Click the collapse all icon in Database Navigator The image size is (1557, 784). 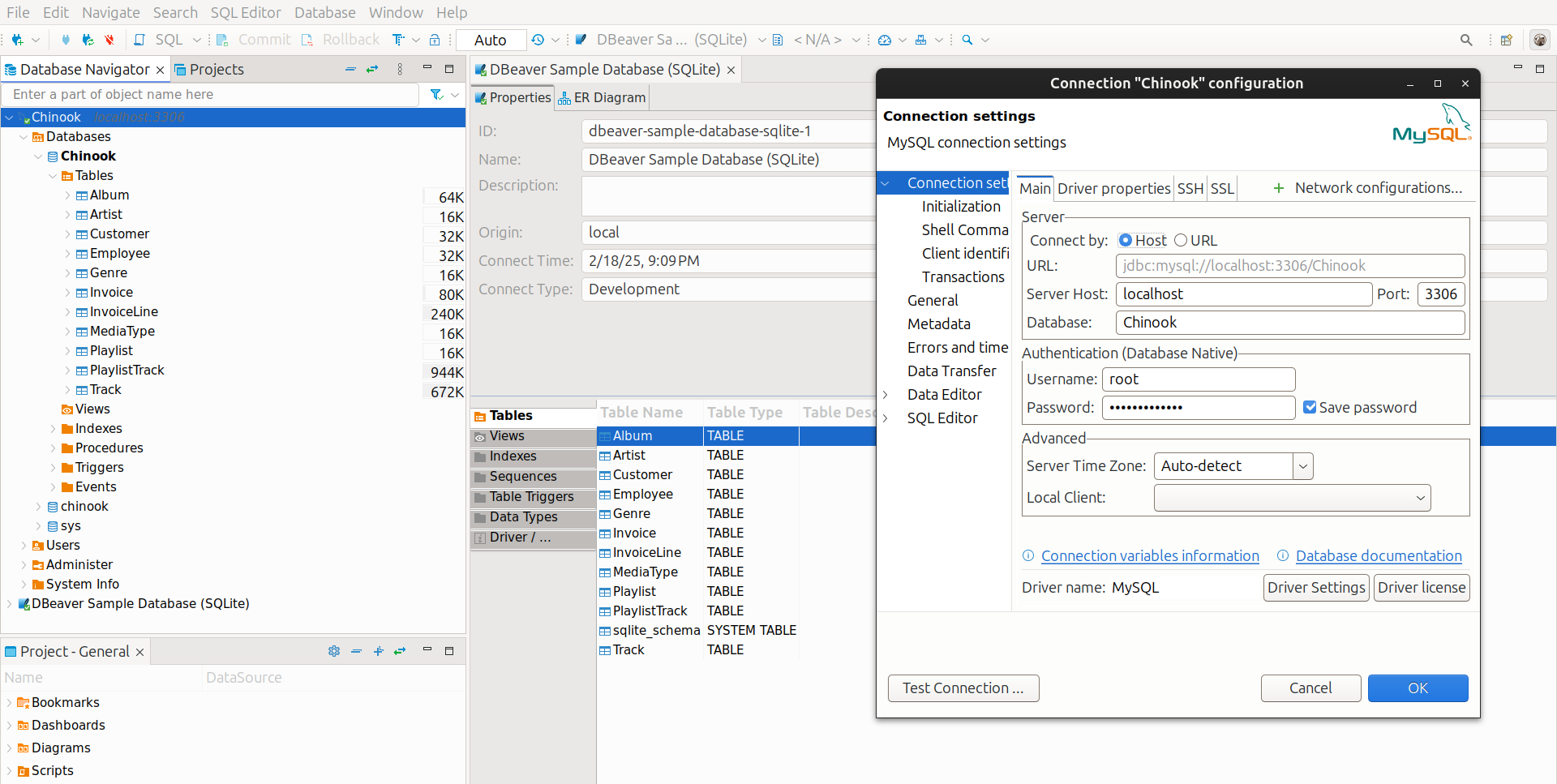[350, 70]
